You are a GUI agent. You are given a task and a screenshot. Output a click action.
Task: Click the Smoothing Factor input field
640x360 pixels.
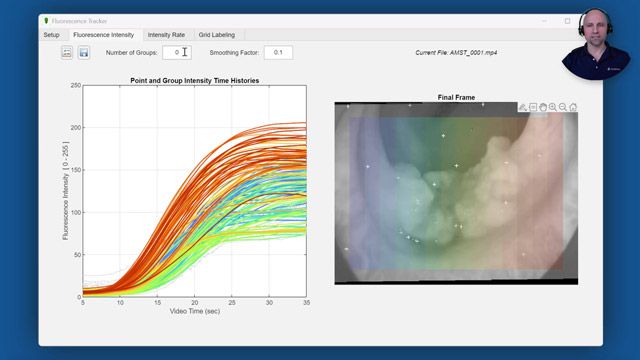[x=278, y=52]
